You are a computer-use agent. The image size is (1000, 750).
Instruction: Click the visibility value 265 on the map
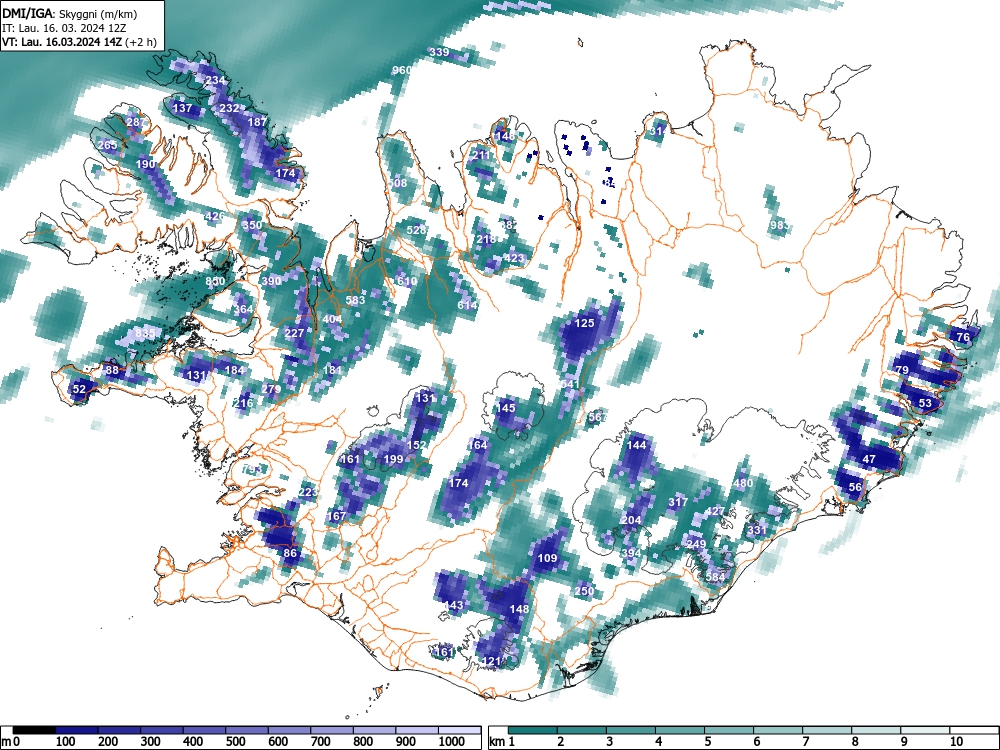coord(108,145)
